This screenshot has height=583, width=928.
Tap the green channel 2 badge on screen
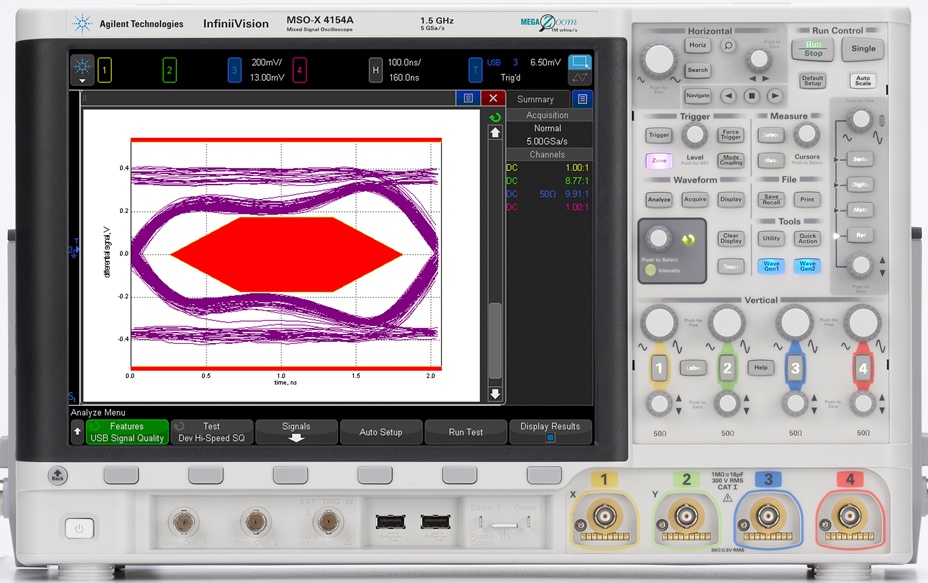[x=169, y=70]
